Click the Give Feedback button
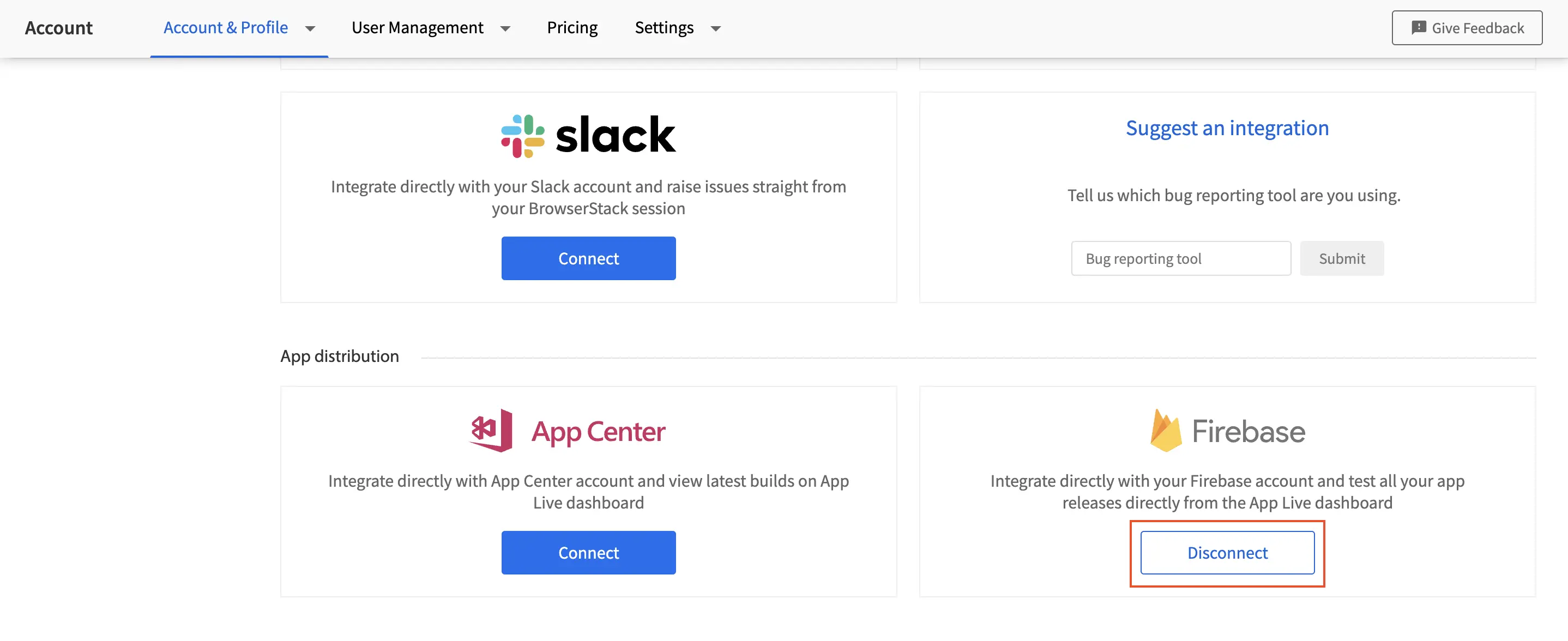 click(x=1467, y=28)
